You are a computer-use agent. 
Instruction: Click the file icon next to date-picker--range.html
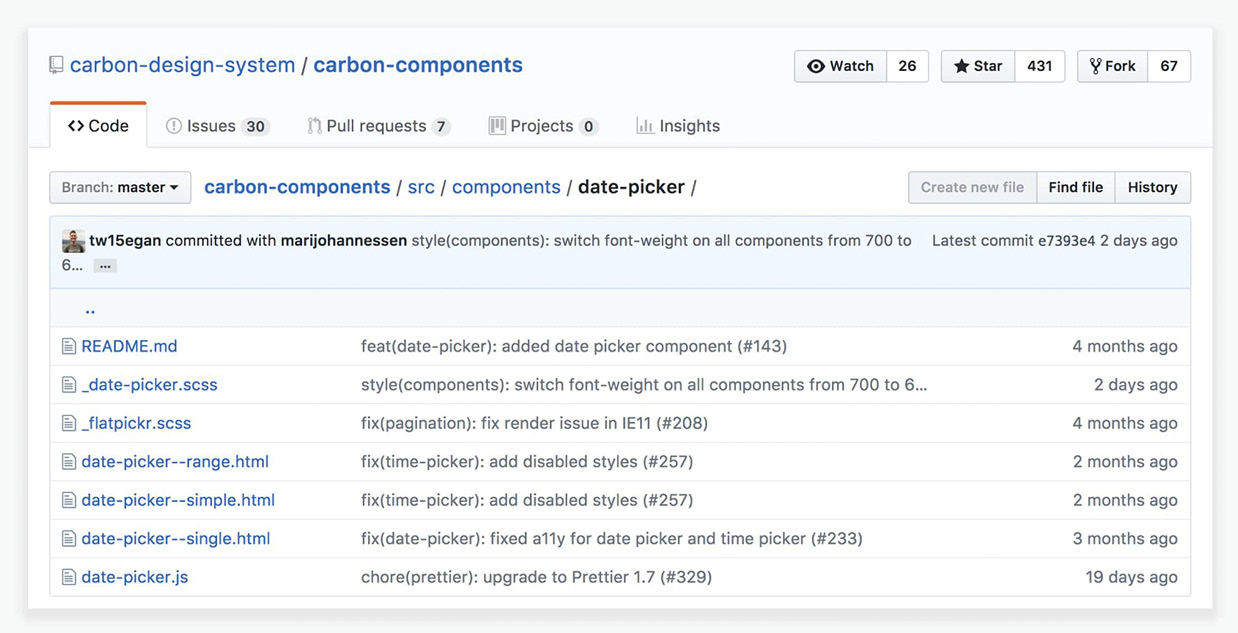(69, 462)
